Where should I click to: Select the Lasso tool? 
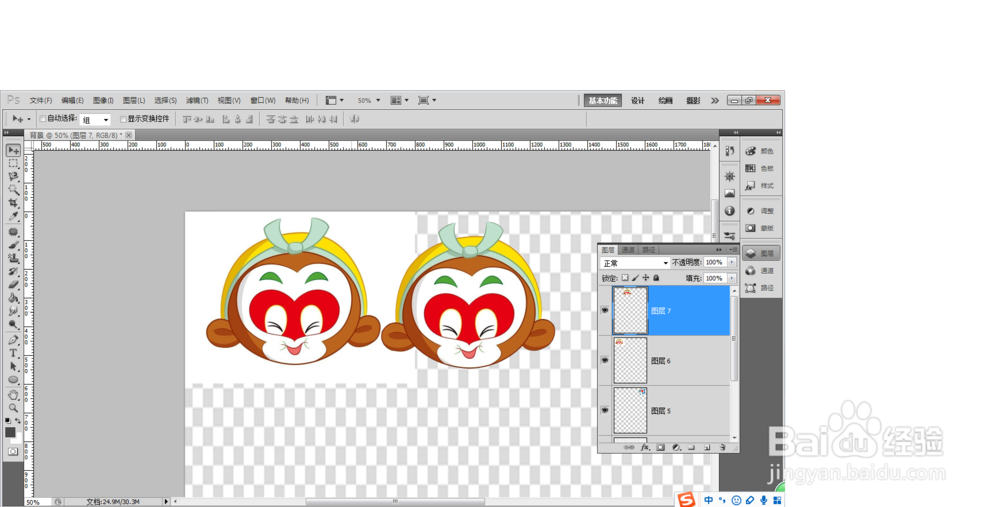[x=13, y=177]
